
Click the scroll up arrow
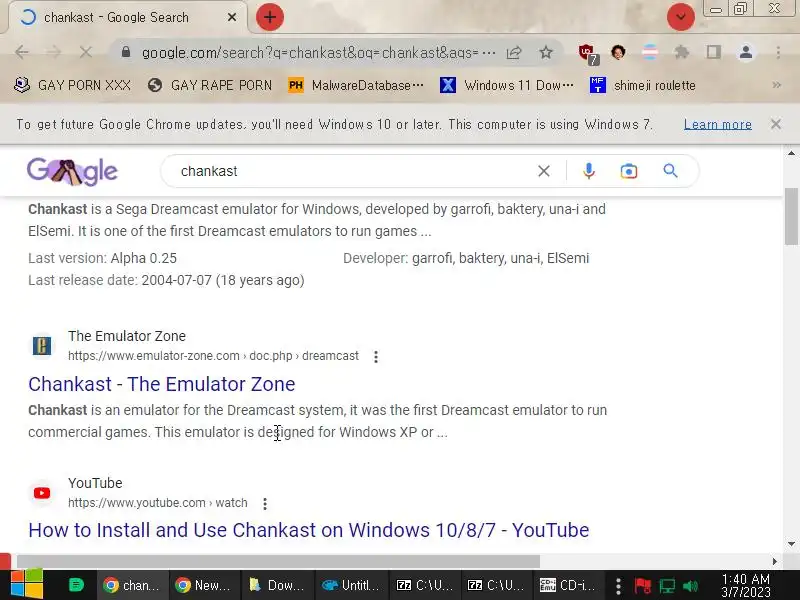[x=791, y=153]
